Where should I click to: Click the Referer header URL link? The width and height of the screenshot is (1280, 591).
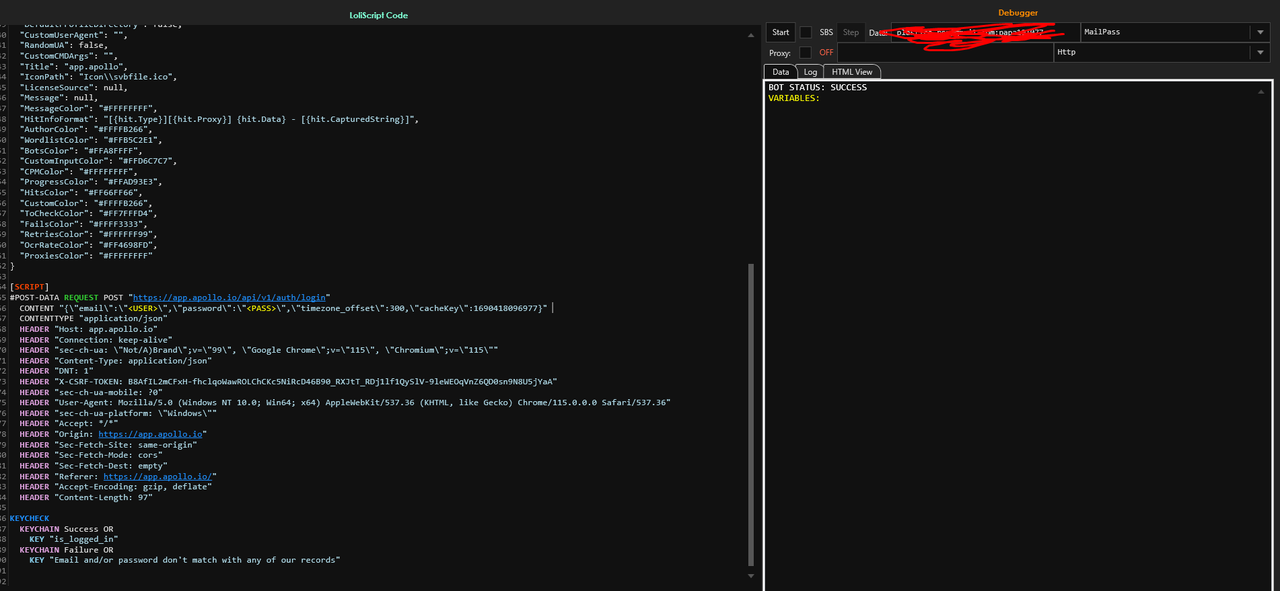tap(159, 477)
